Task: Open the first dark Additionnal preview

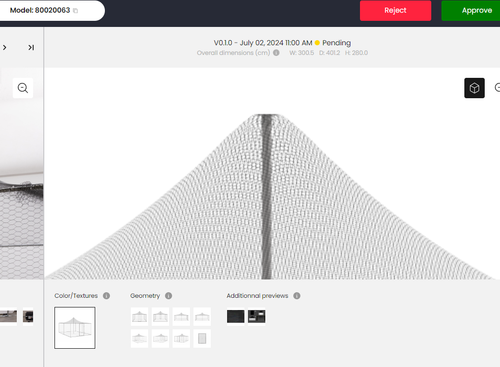Action: coord(236,316)
